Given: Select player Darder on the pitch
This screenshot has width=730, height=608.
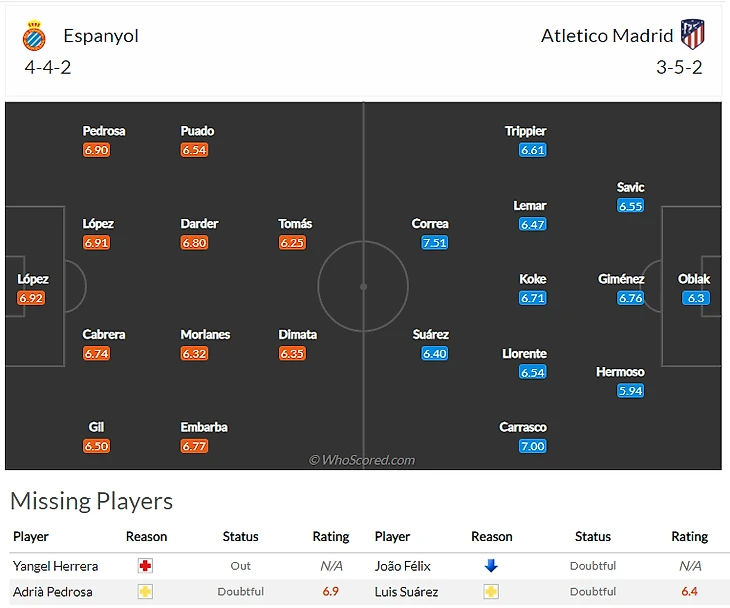Looking at the screenshot, I should pos(199,224).
